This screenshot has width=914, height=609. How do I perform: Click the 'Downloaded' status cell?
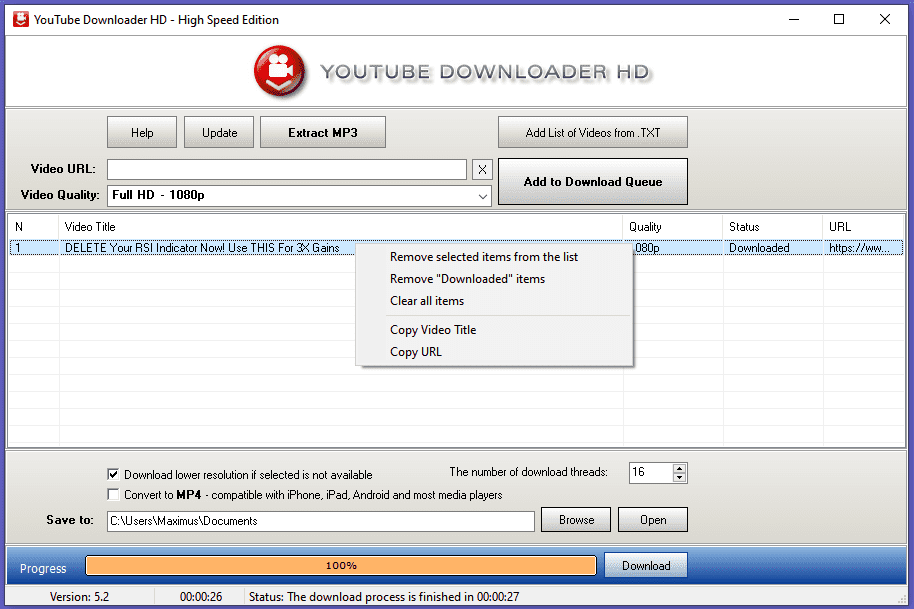pyautogui.click(x=759, y=248)
